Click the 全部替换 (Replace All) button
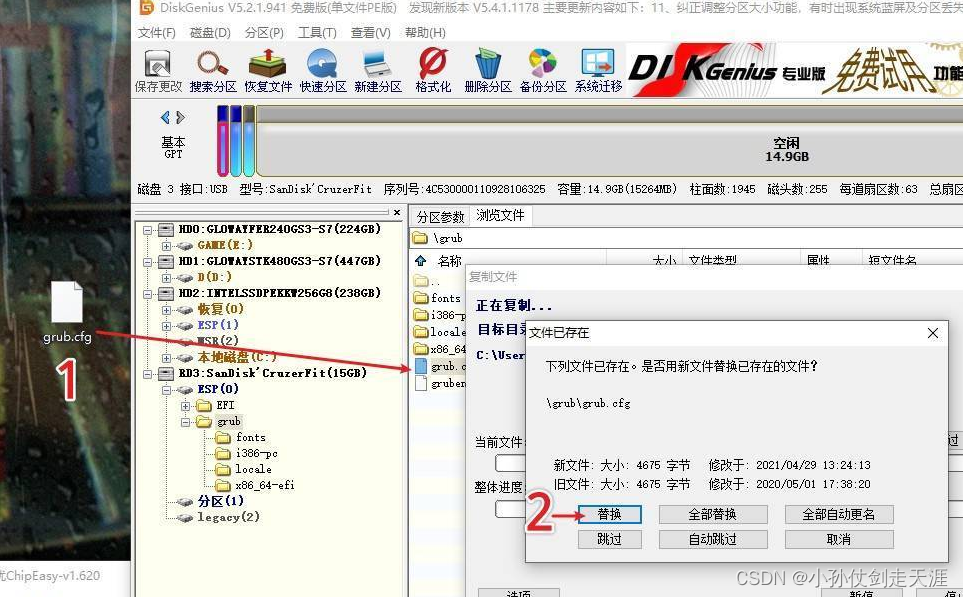 point(712,514)
